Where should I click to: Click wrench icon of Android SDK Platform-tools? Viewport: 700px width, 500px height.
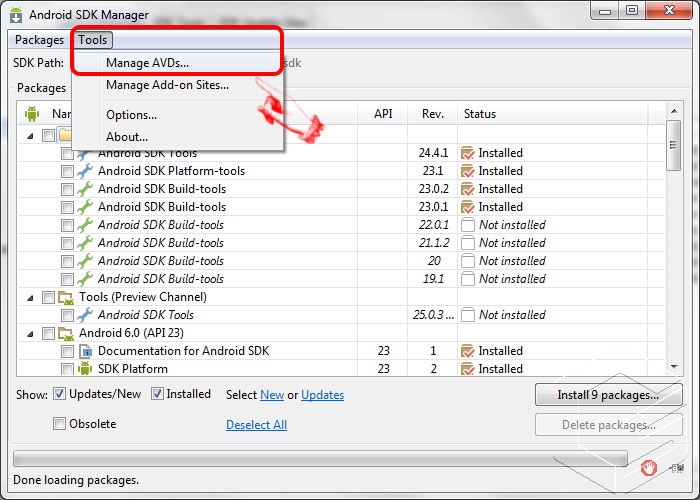85,171
